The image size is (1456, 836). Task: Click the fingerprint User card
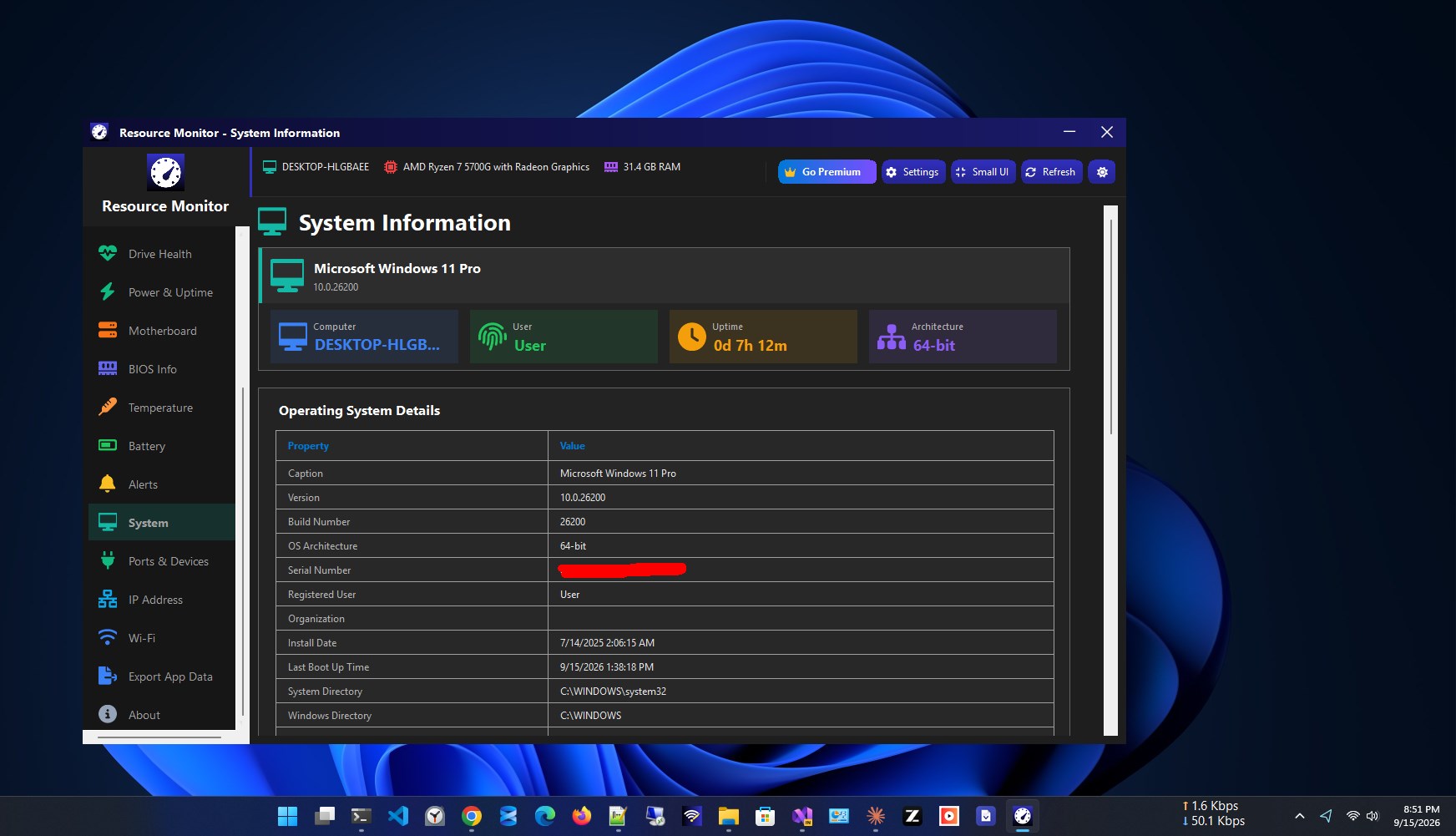(564, 337)
